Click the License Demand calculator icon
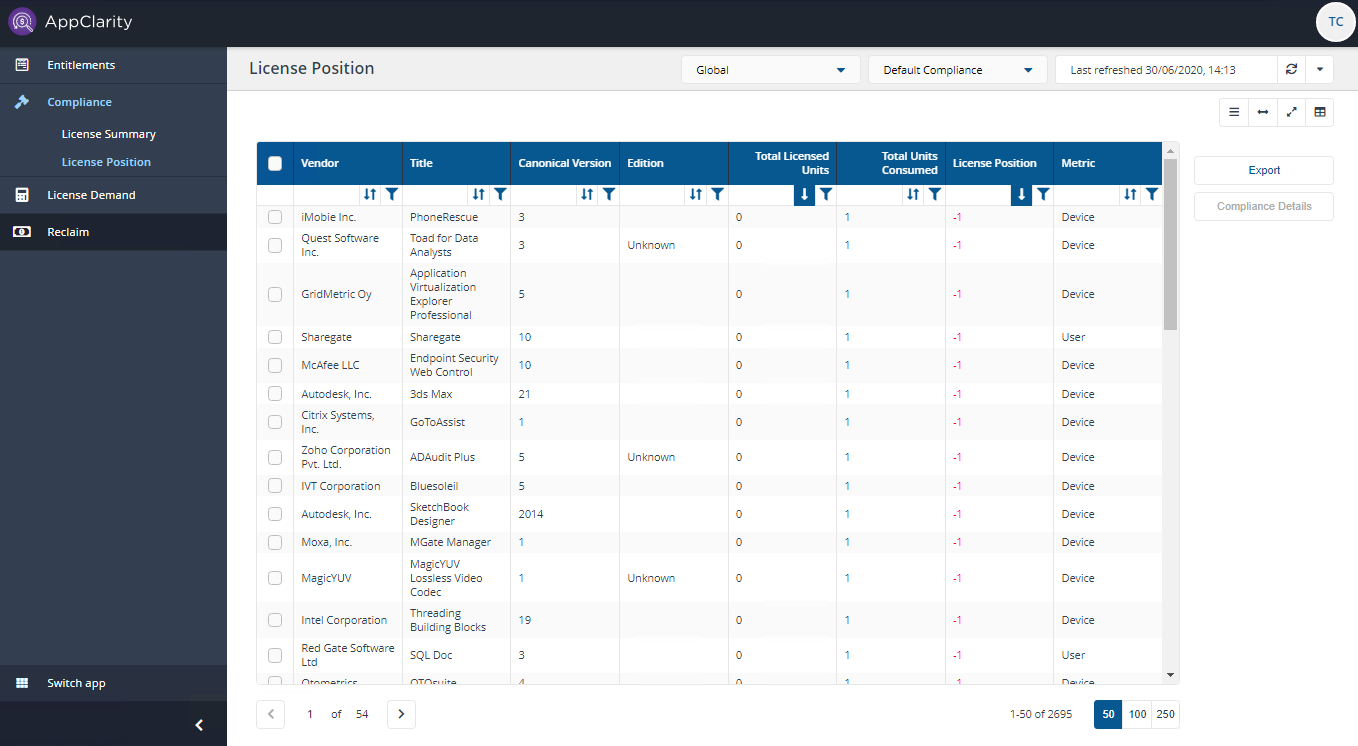Viewport: 1358px width, 746px height. coord(22,195)
